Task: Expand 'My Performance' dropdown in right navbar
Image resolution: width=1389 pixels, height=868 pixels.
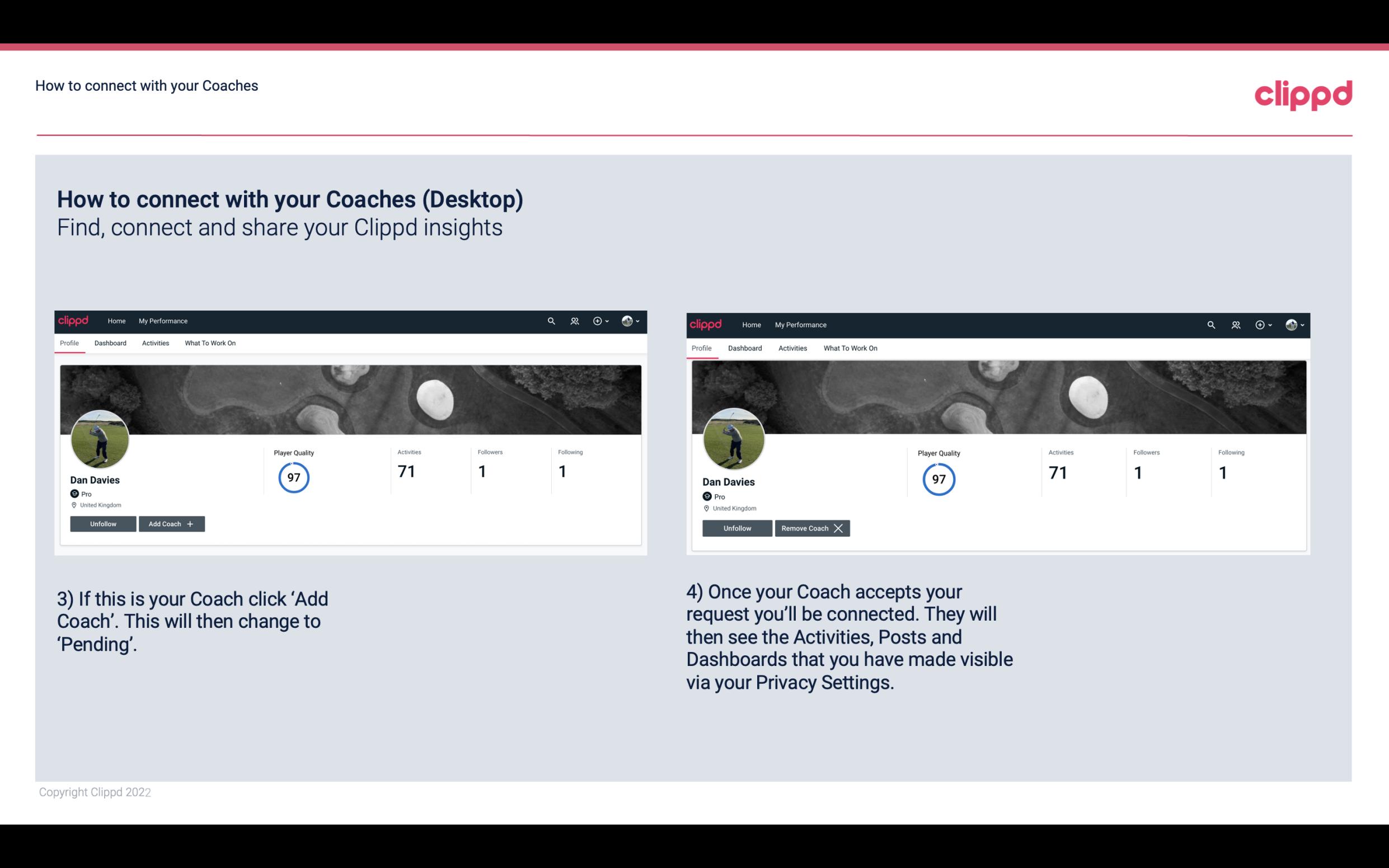Action: [x=801, y=324]
